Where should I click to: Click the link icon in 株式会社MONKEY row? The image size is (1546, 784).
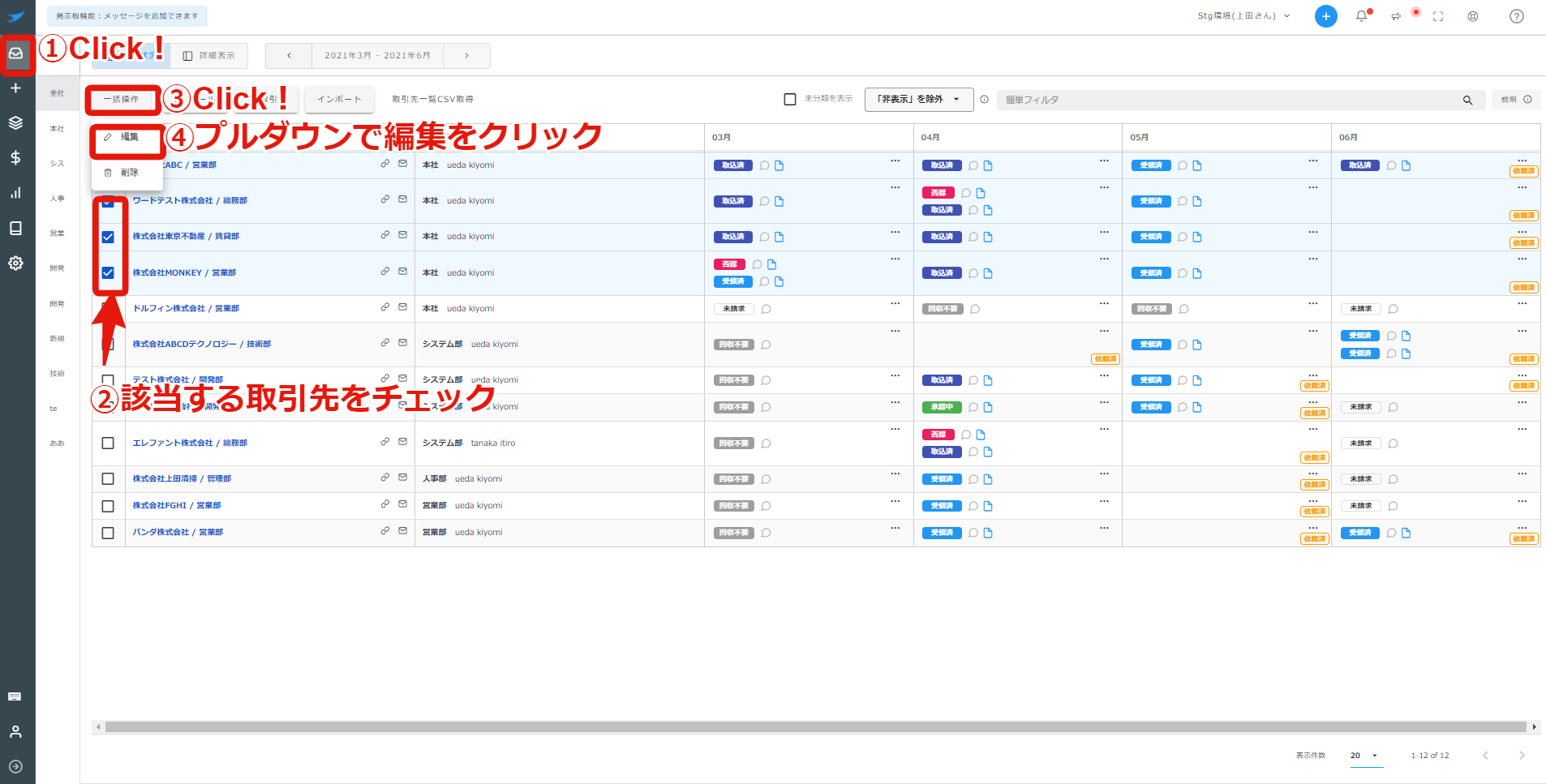click(x=385, y=272)
